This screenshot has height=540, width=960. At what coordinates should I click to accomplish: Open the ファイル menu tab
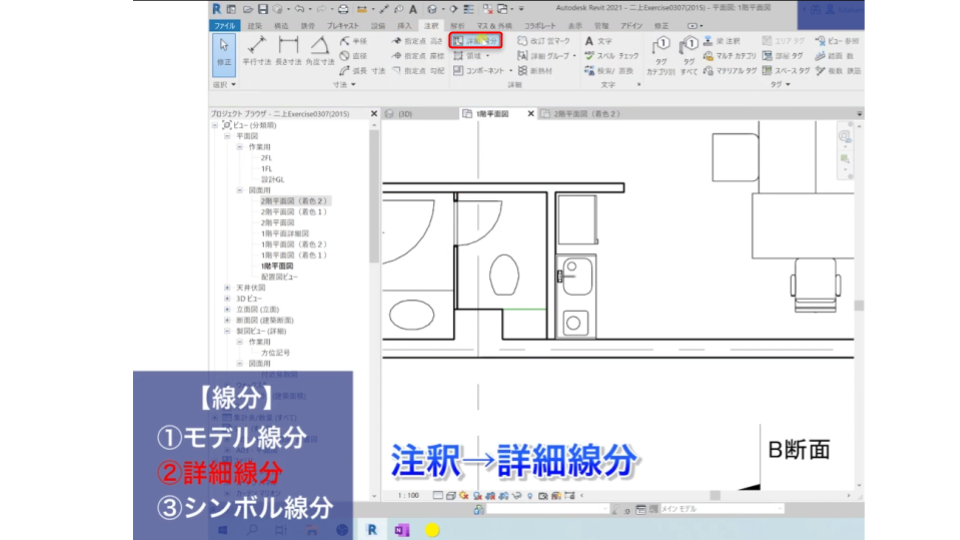(225, 24)
